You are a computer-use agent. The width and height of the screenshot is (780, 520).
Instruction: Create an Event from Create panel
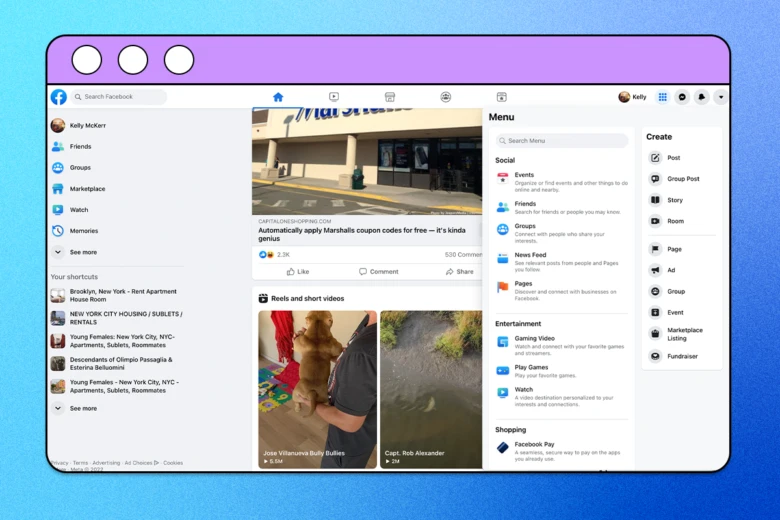(x=667, y=312)
